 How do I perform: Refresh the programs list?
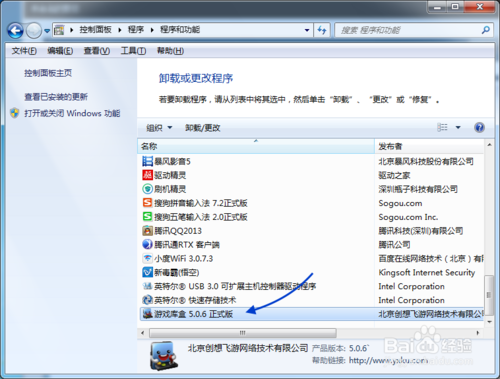(322, 30)
